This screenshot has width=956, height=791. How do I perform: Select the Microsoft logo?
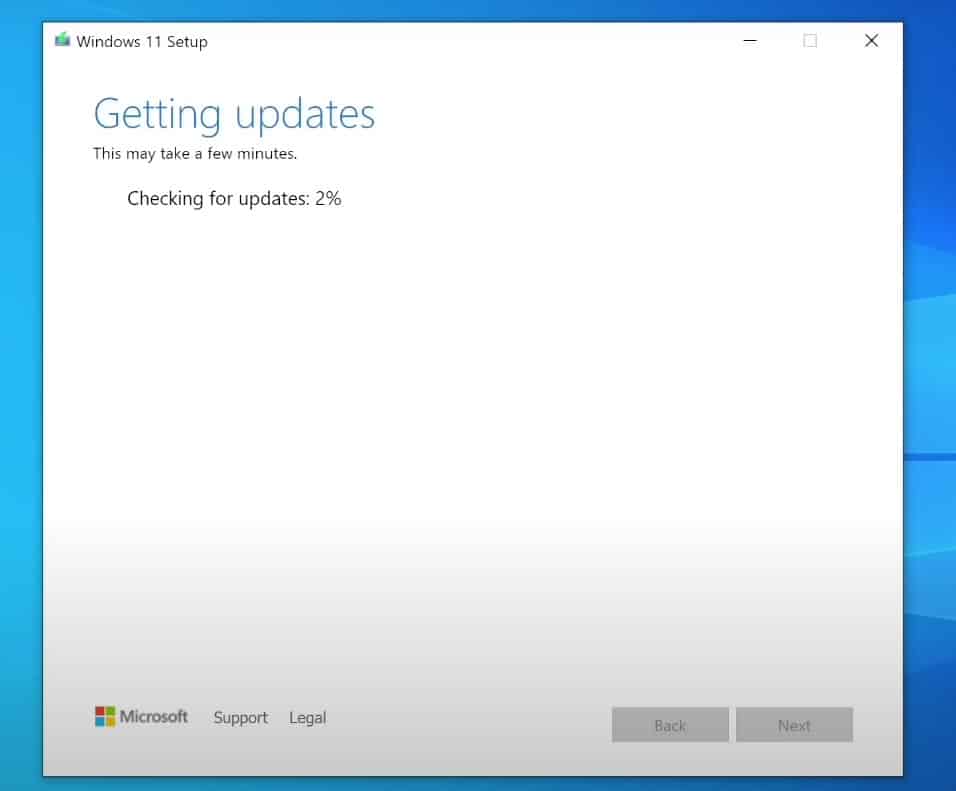pyautogui.click(x=141, y=716)
